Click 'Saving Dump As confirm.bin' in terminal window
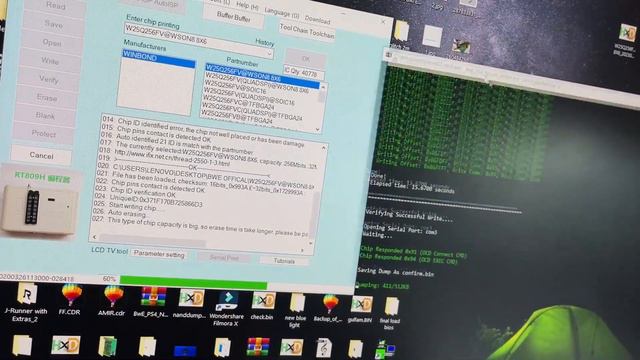The height and width of the screenshot is (360, 640). [396, 272]
